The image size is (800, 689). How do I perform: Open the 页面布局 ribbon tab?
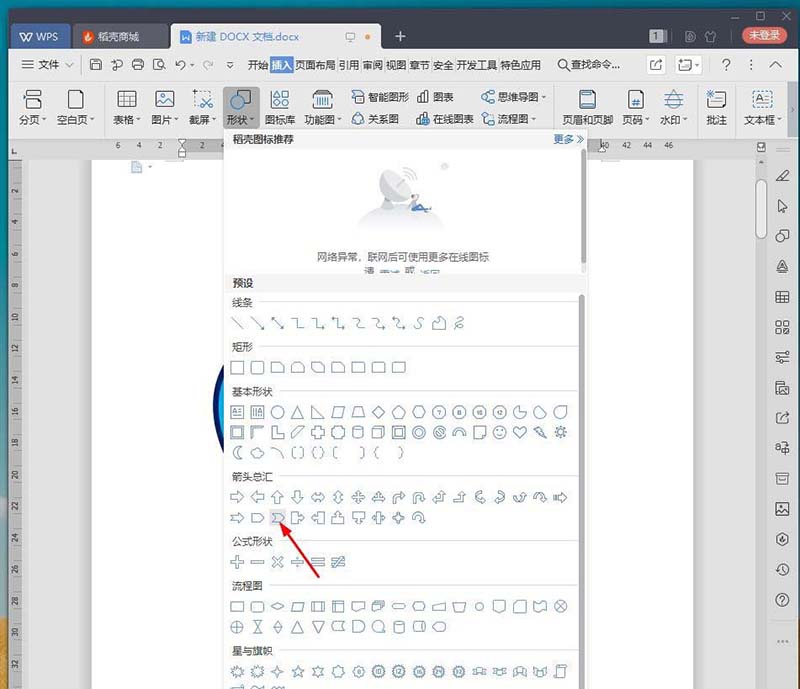[x=314, y=66]
